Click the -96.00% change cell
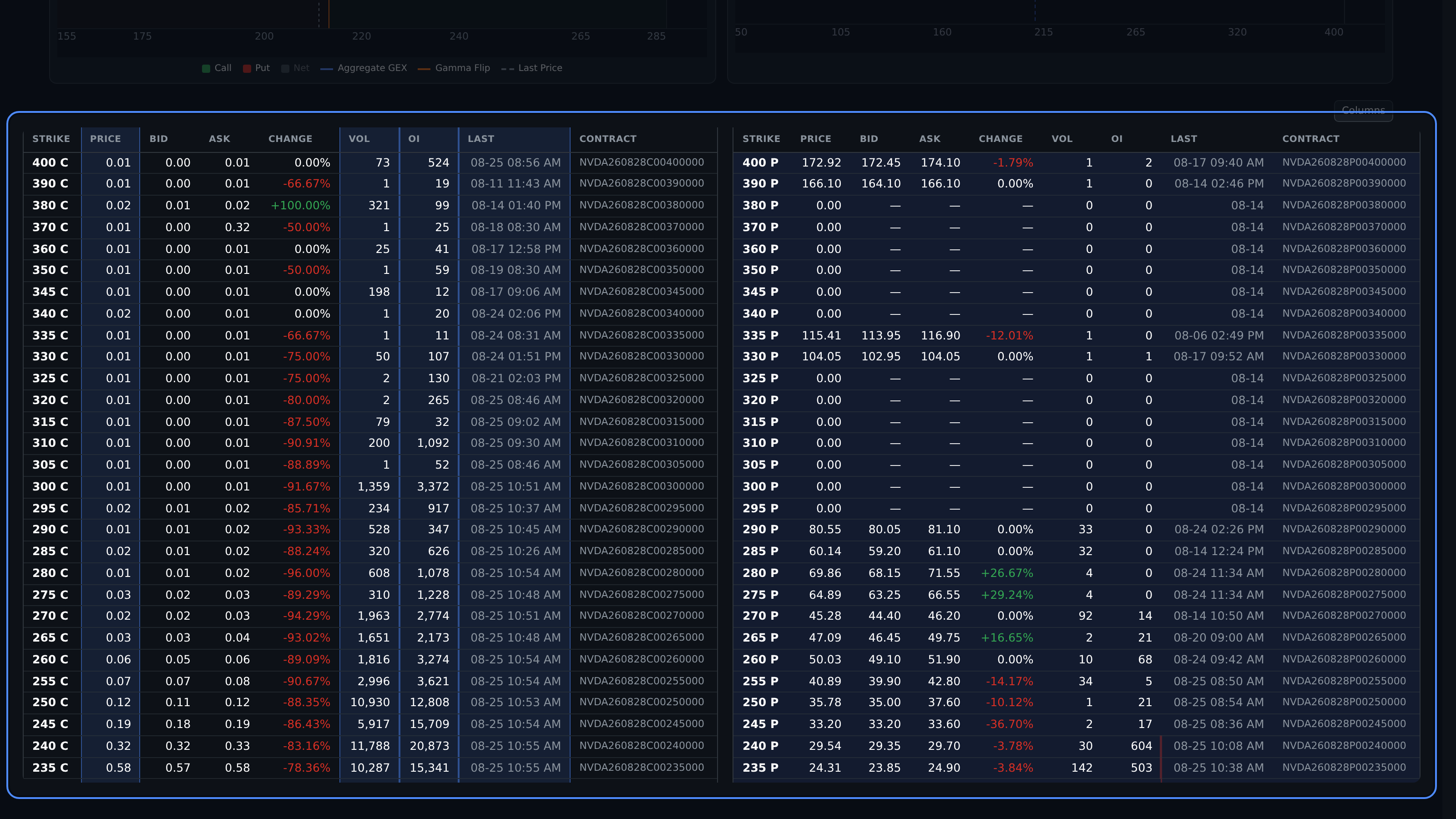The image size is (1456, 819). pos(306,573)
